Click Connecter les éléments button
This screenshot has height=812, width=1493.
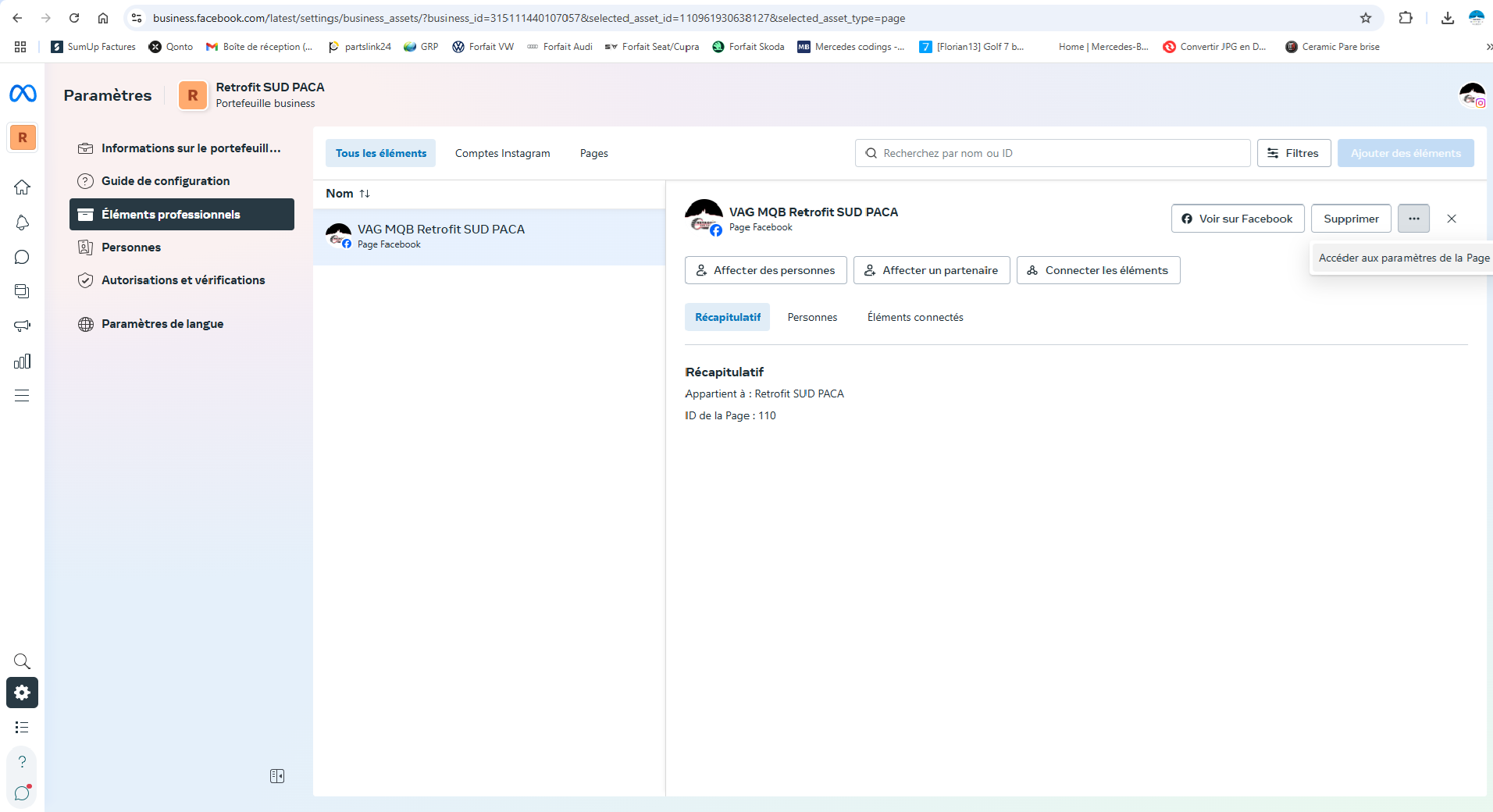point(1098,270)
